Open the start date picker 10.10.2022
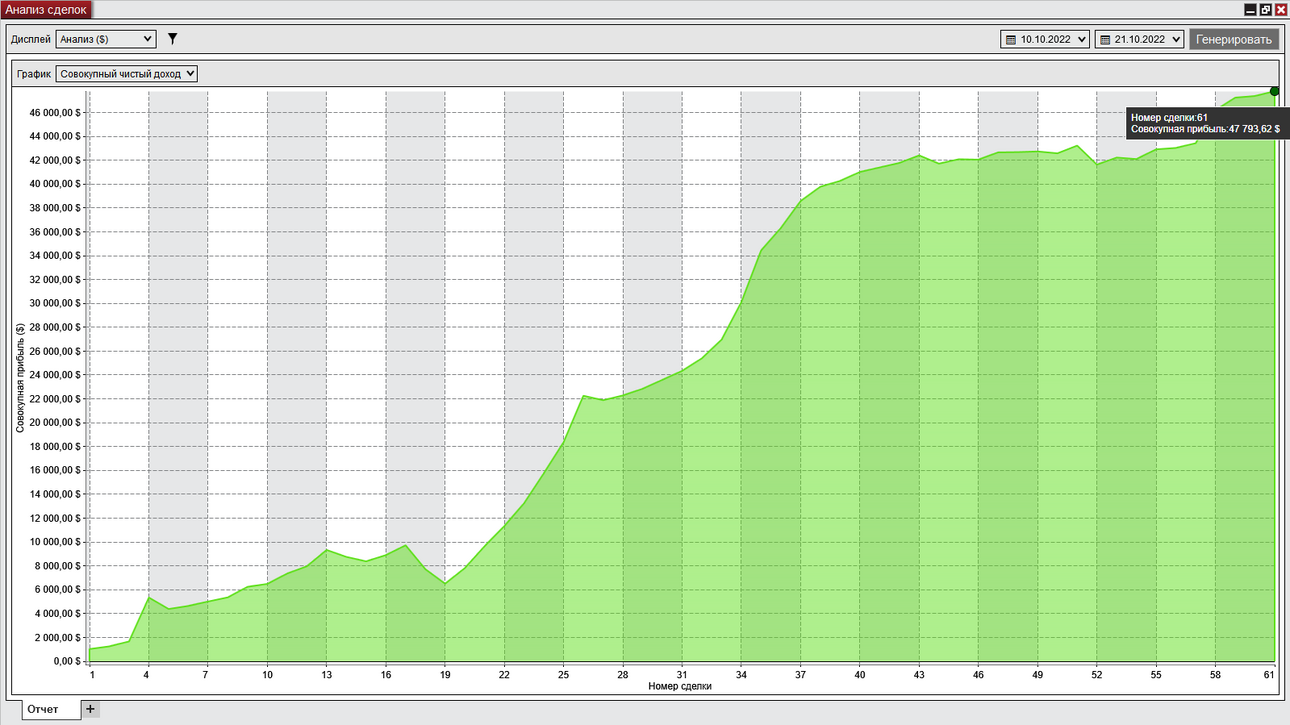 tap(1045, 39)
